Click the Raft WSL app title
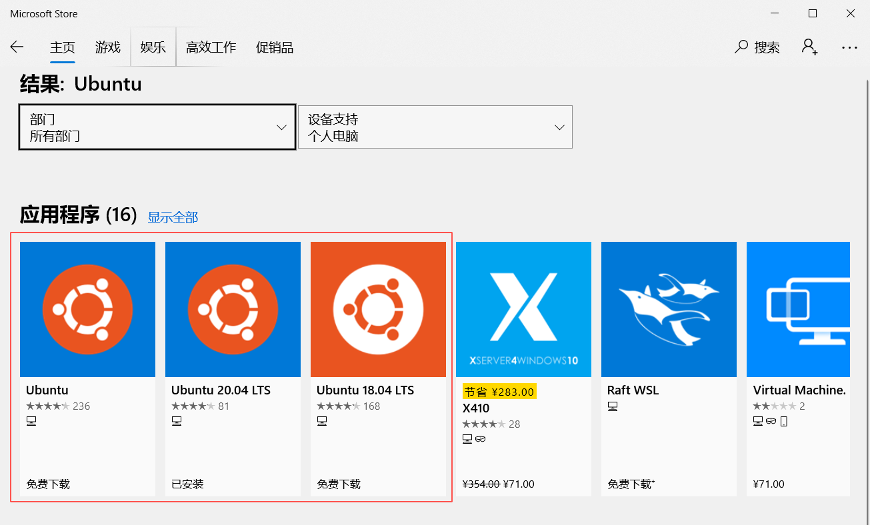 click(633, 390)
